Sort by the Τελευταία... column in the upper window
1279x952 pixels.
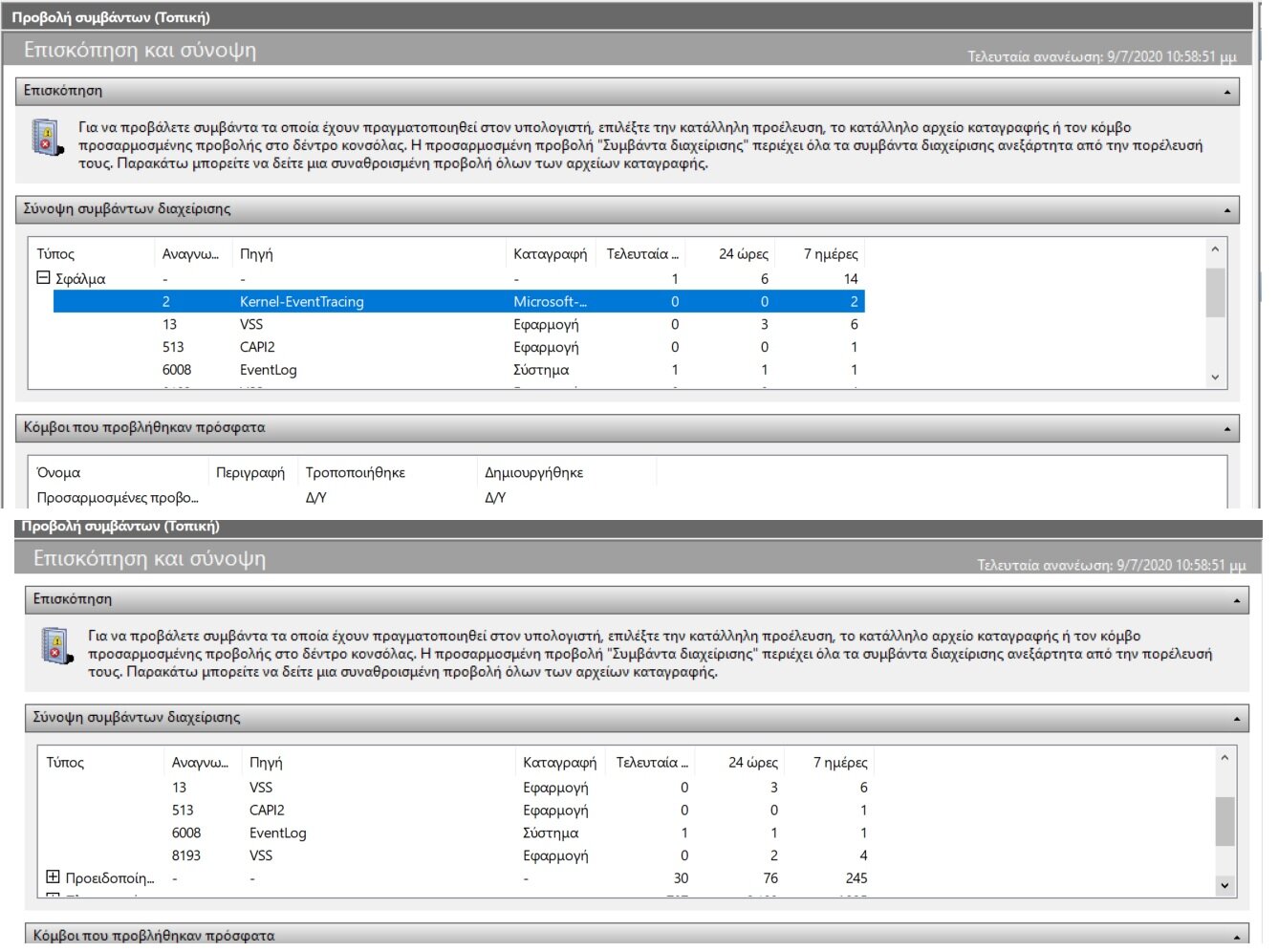tap(642, 254)
